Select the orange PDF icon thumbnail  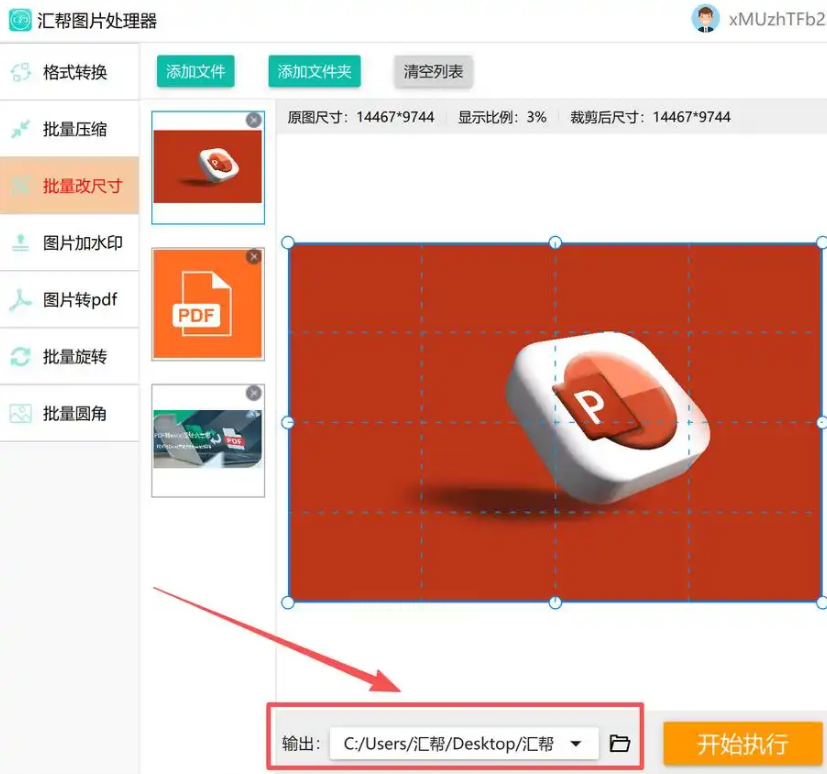pos(208,304)
